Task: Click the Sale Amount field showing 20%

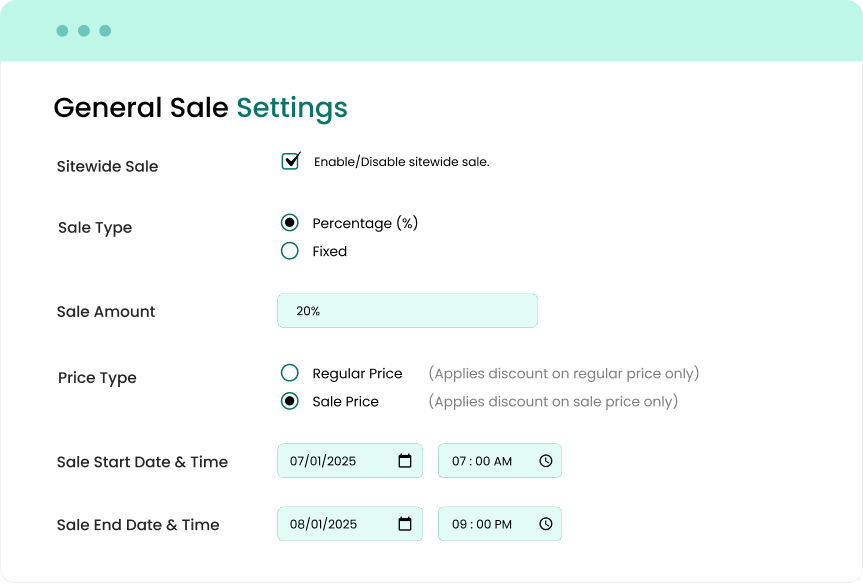Action: [407, 311]
